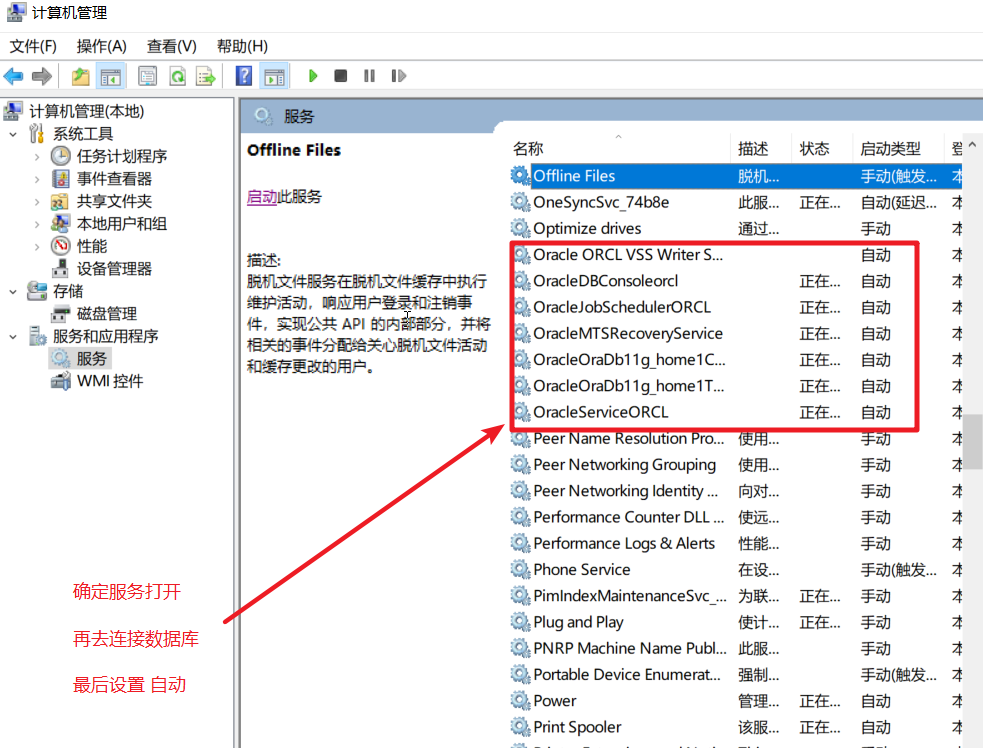Select the Peer Networking Grouping service
The image size is (983, 748).
click(x=736, y=465)
